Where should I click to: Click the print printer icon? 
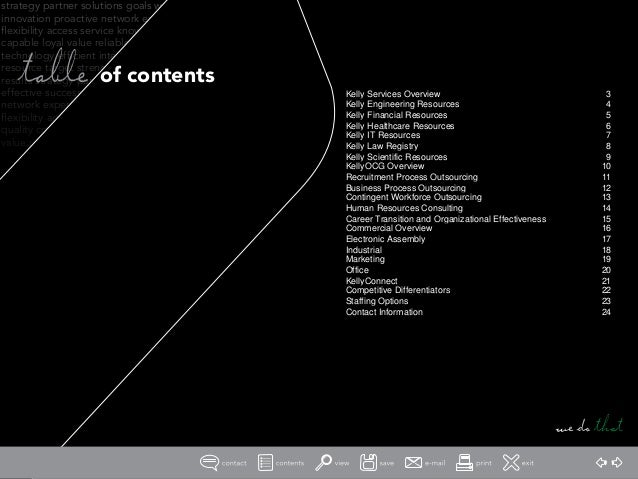pos(464,463)
